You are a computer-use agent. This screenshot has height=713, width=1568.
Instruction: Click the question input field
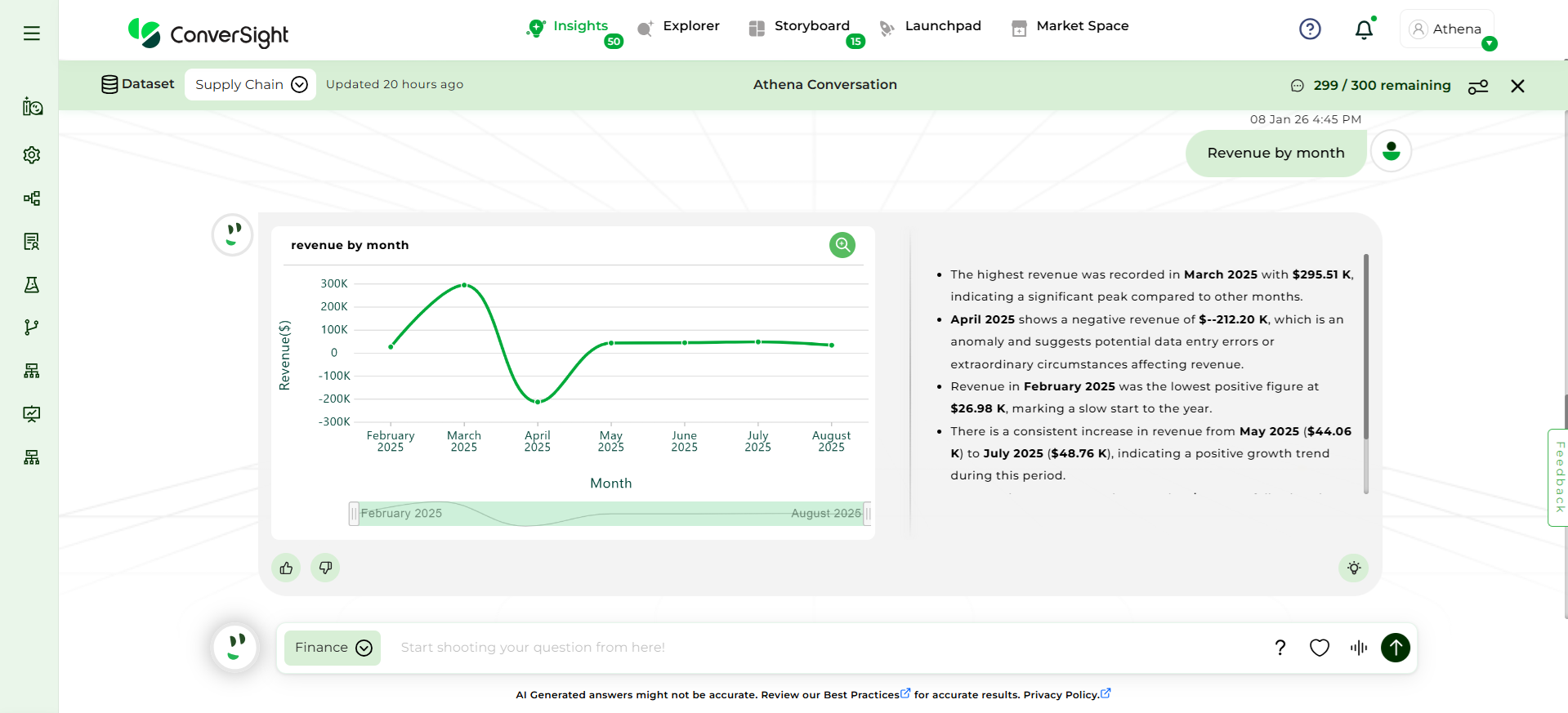click(x=817, y=648)
